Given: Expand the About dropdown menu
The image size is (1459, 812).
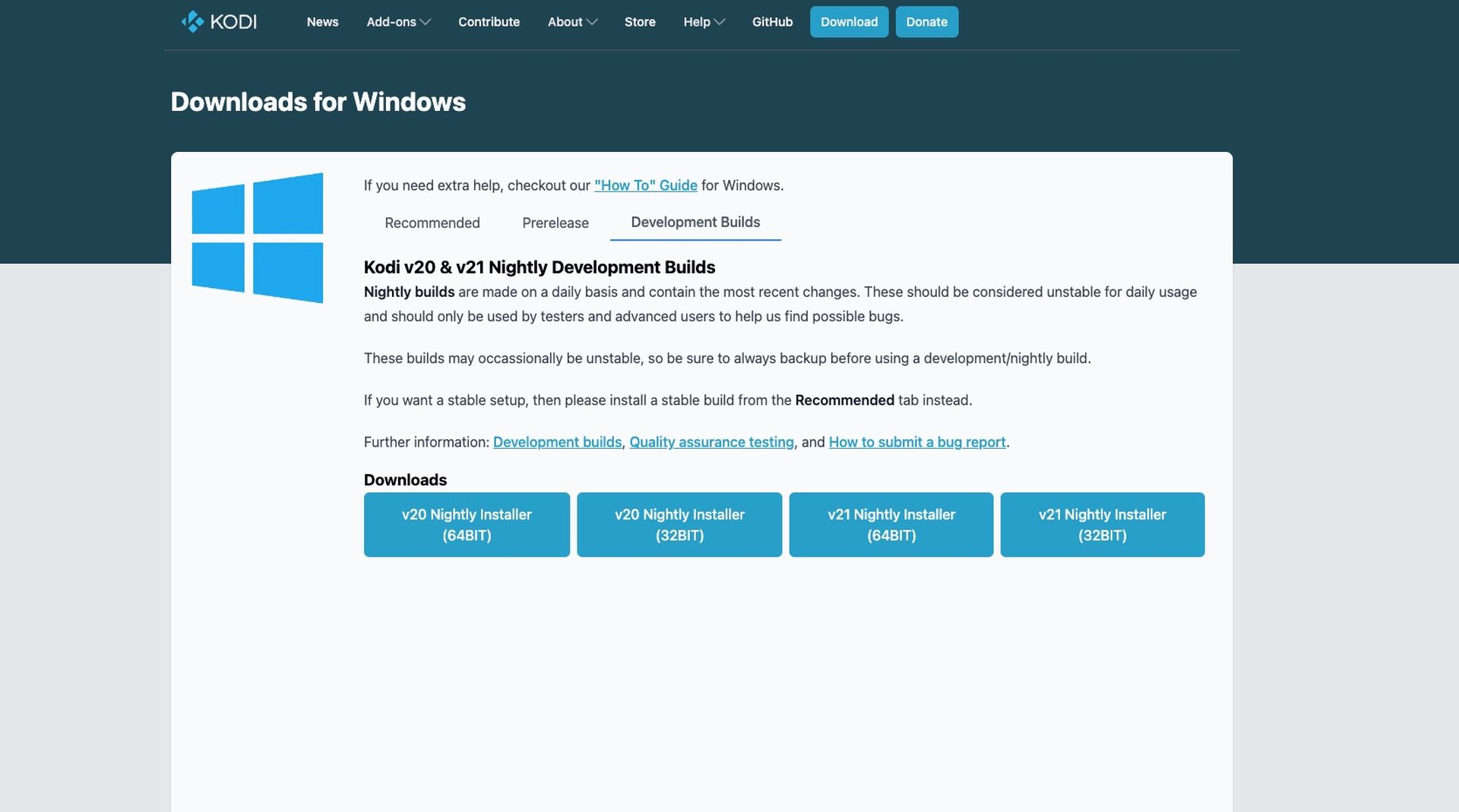Looking at the screenshot, I should click(572, 22).
